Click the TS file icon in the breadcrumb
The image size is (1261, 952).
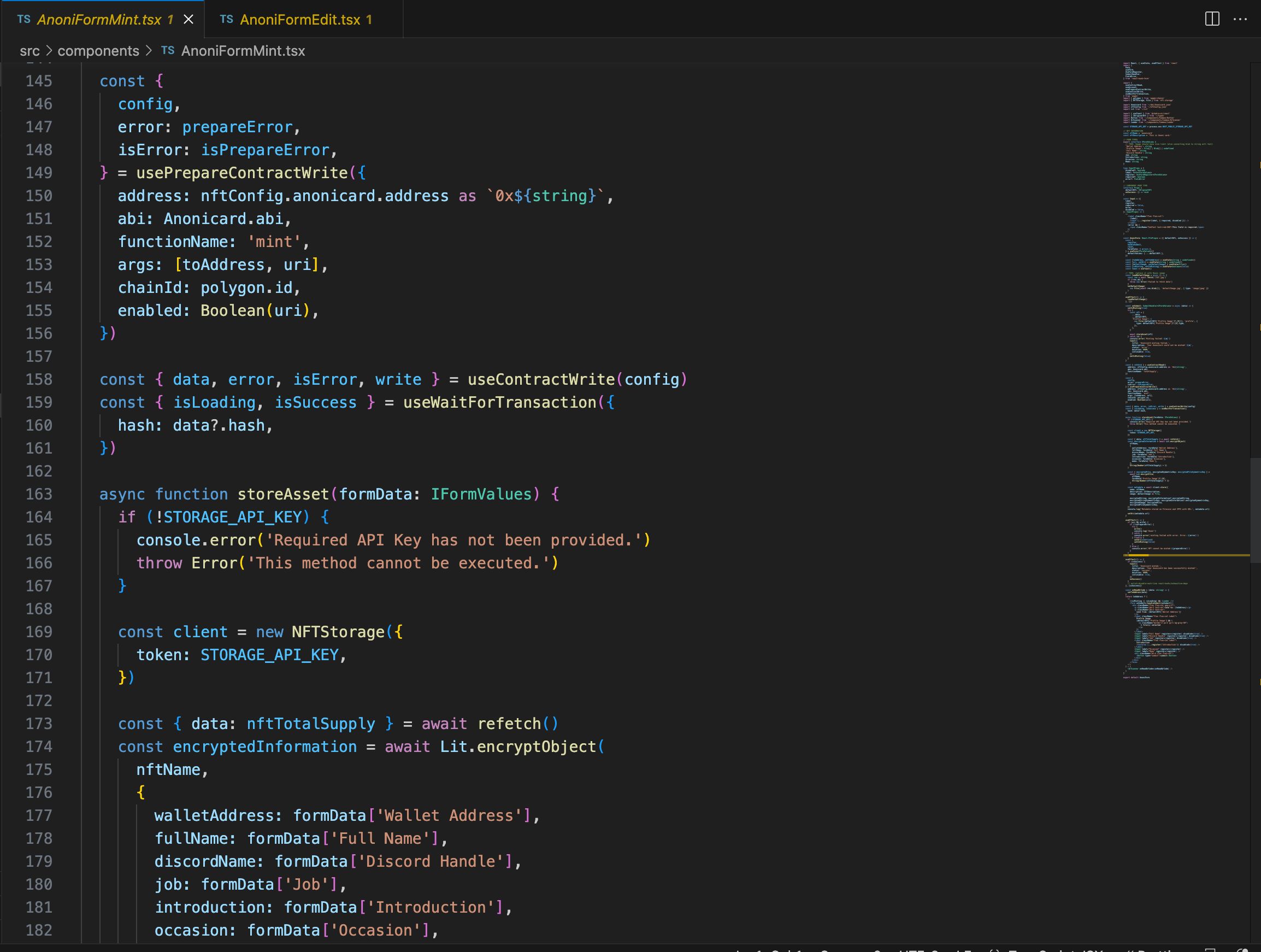pos(168,50)
